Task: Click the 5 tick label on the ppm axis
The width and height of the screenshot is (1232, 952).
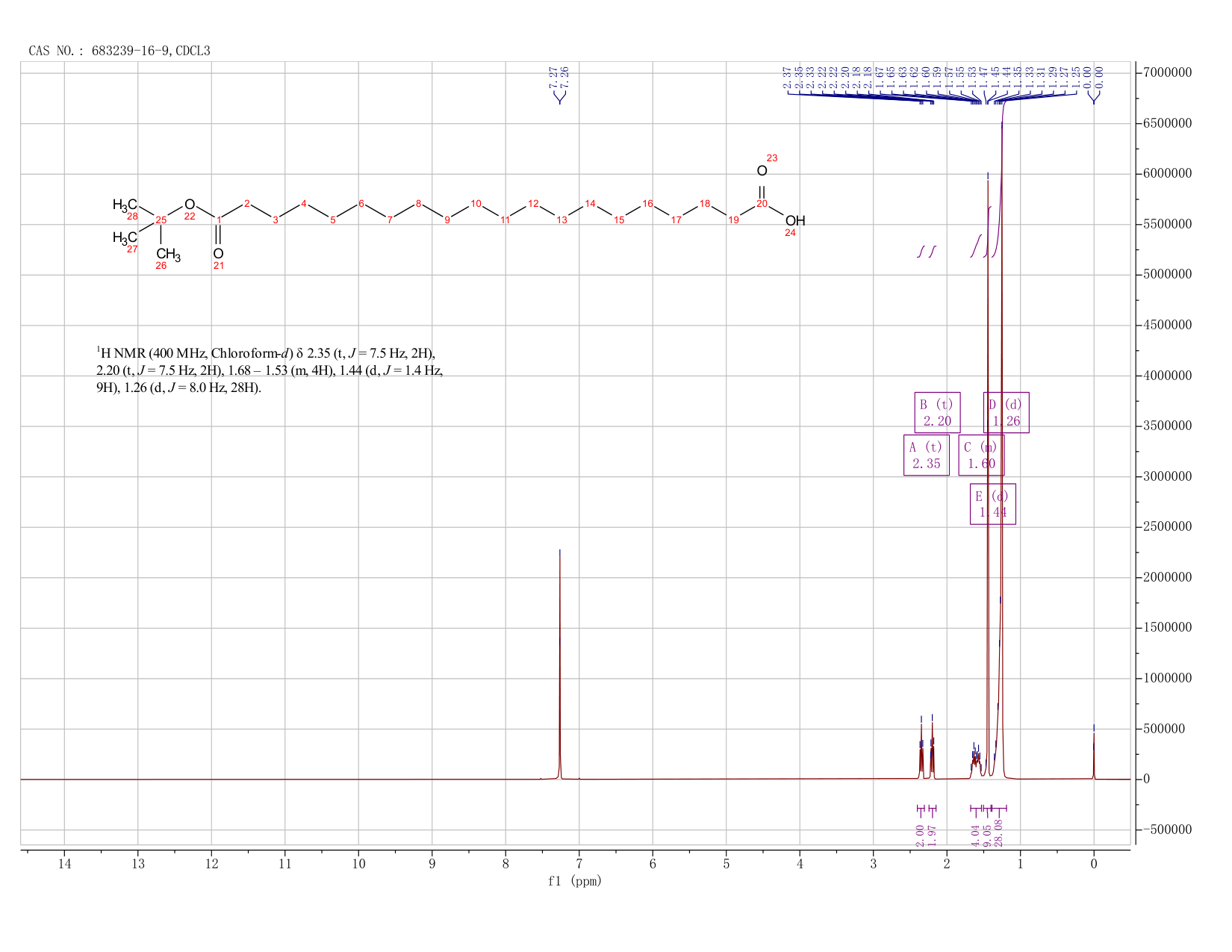Action: [727, 864]
